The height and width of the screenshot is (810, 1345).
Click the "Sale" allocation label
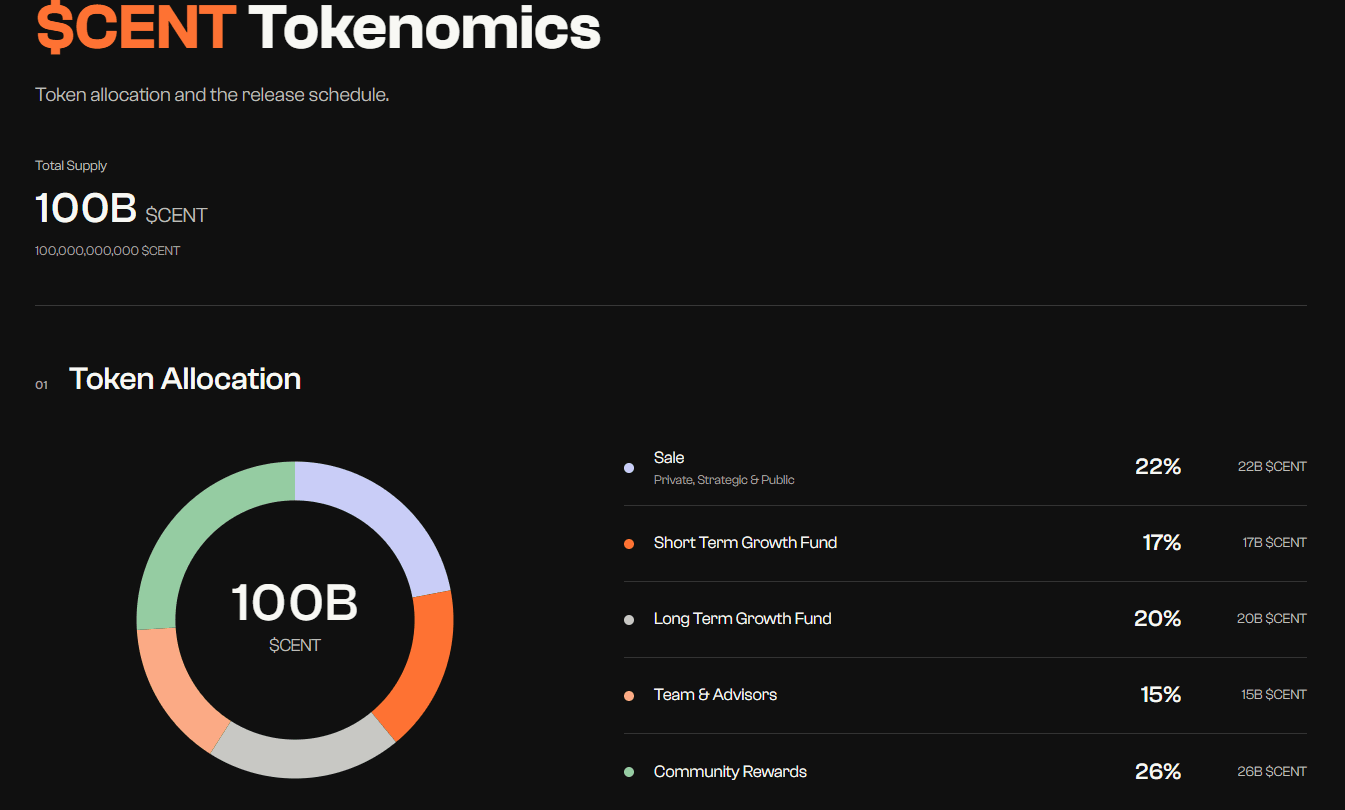pos(669,457)
